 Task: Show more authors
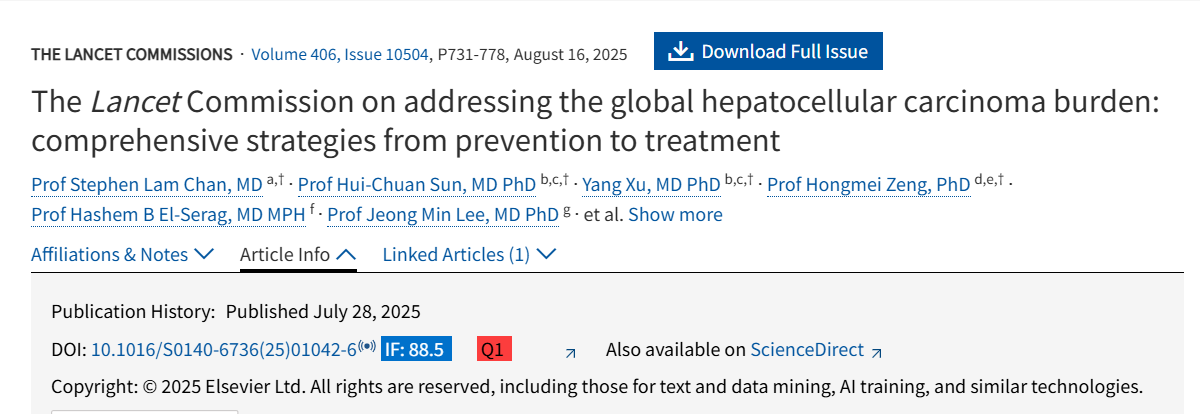point(675,214)
